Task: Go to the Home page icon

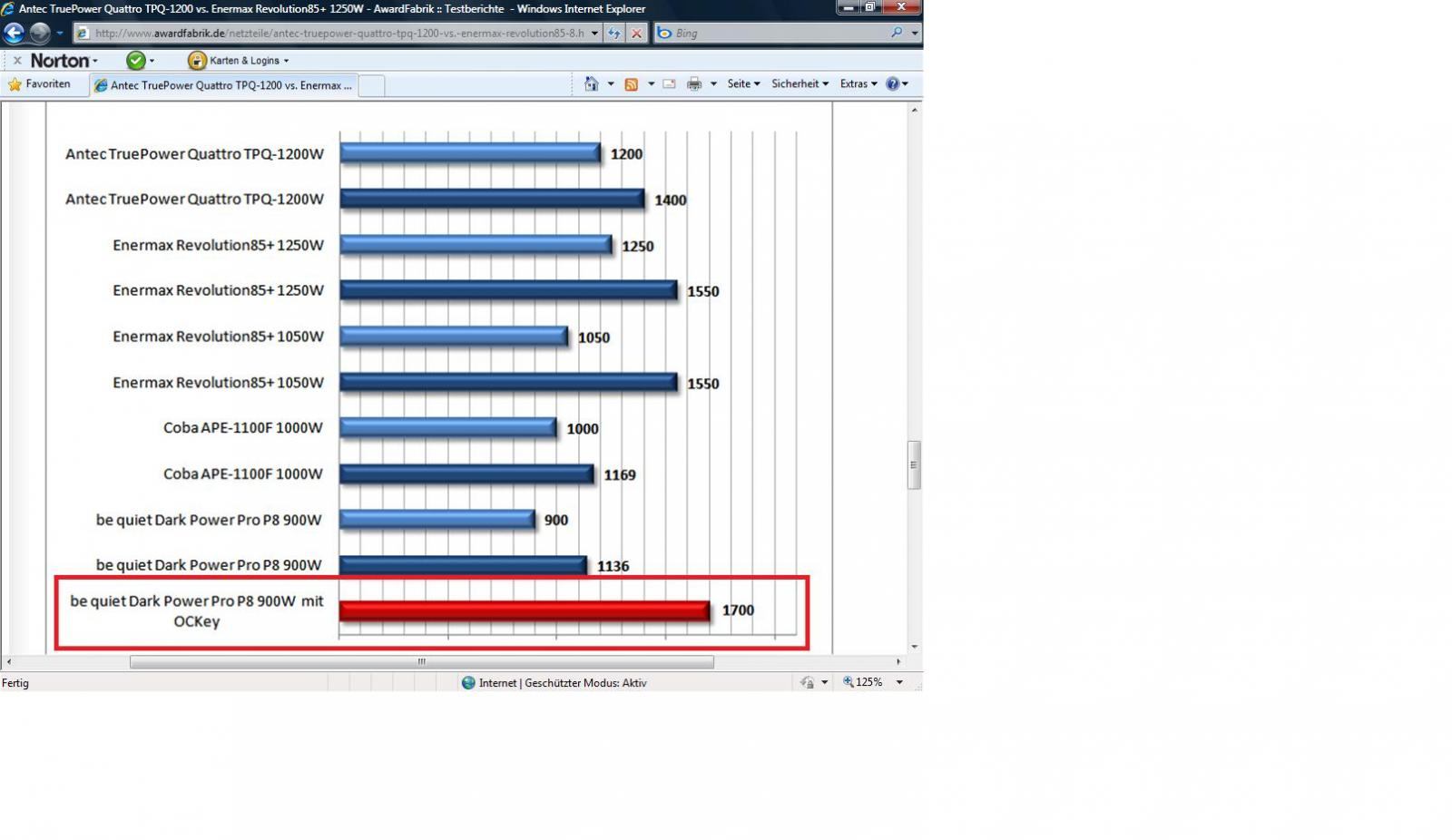Action: point(591,84)
